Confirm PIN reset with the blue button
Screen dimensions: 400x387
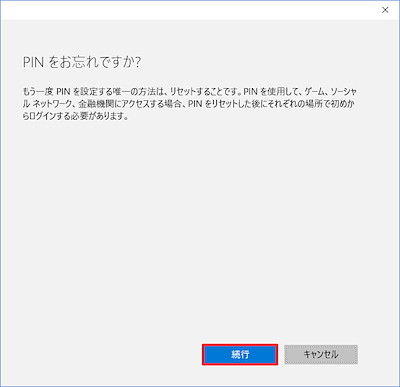coord(240,354)
